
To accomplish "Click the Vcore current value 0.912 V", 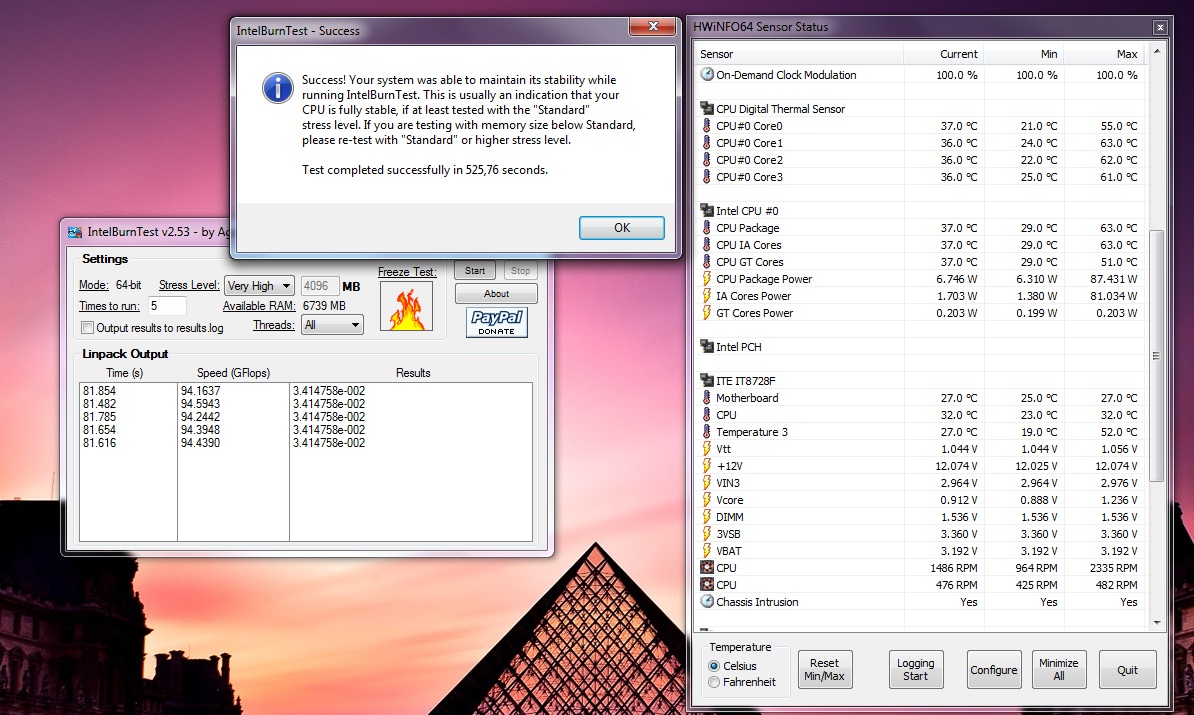I will click(959, 500).
